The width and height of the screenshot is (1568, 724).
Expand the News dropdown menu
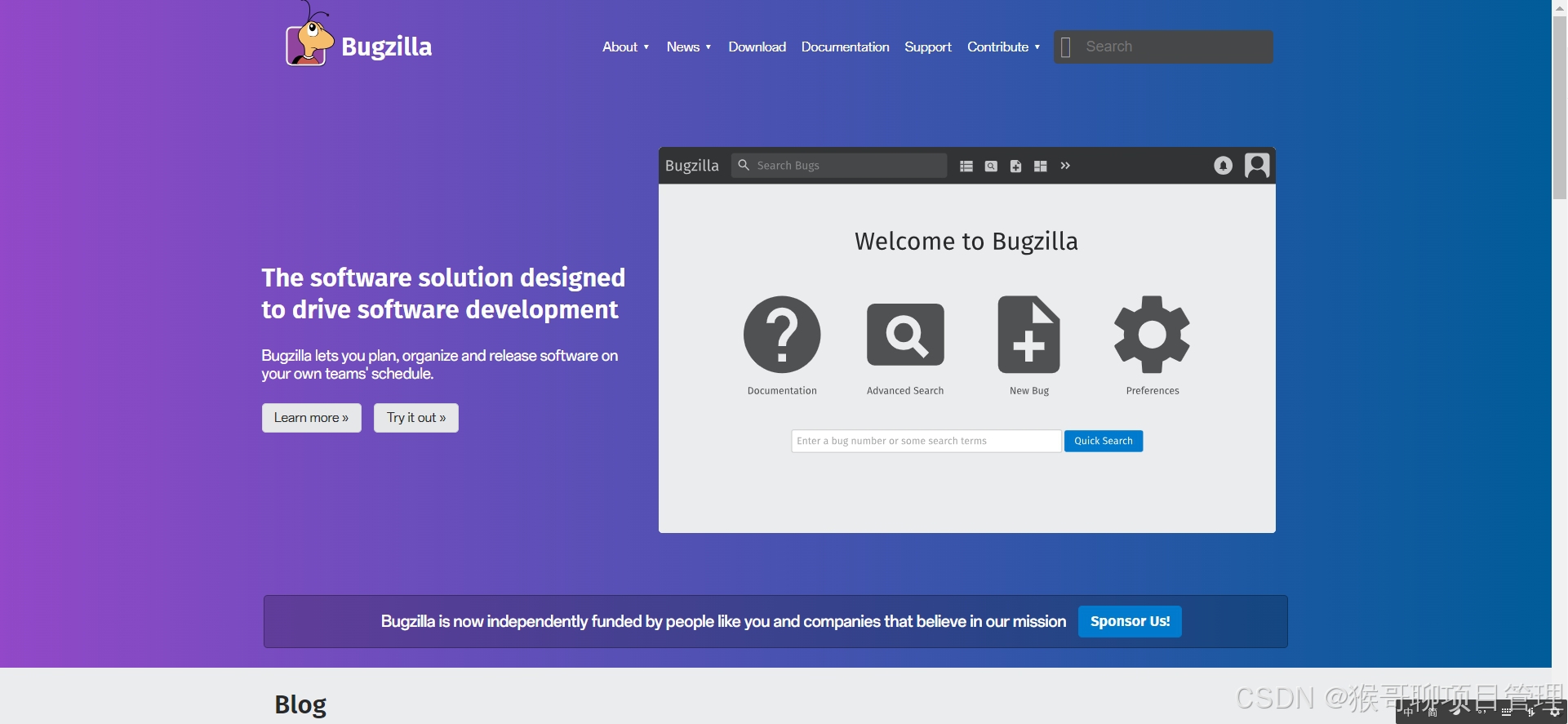pyautogui.click(x=689, y=47)
